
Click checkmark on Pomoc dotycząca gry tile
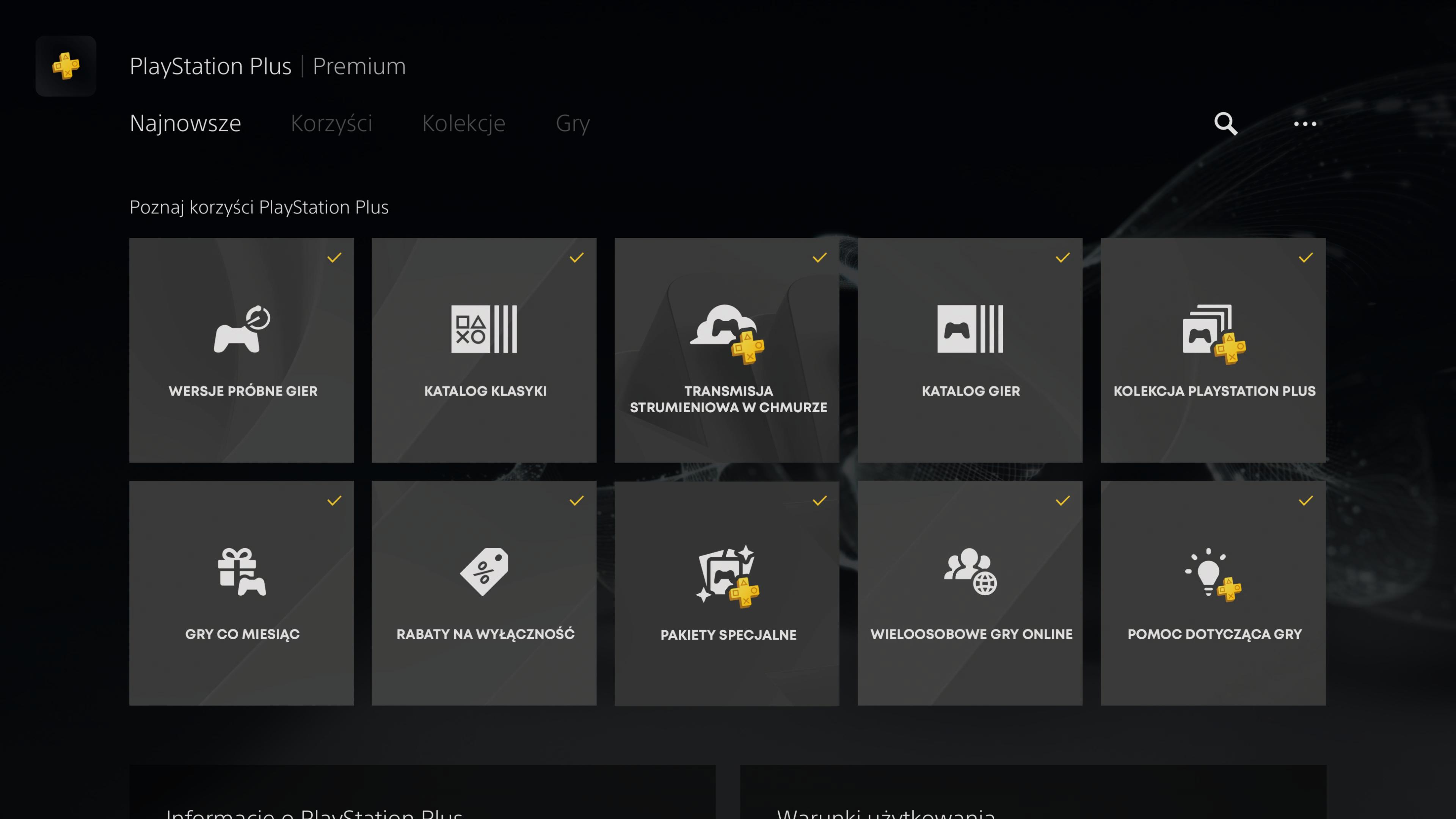[x=1305, y=501]
